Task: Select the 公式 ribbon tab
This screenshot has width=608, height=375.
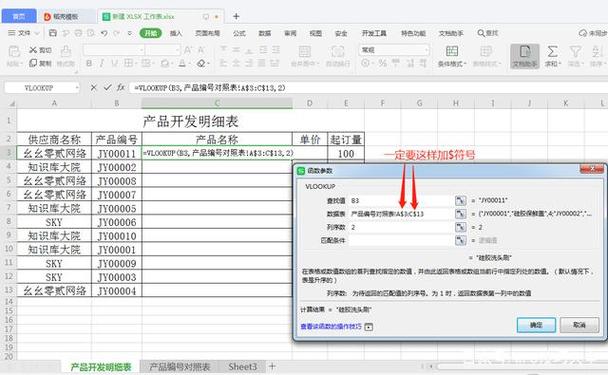Action: 239,33
